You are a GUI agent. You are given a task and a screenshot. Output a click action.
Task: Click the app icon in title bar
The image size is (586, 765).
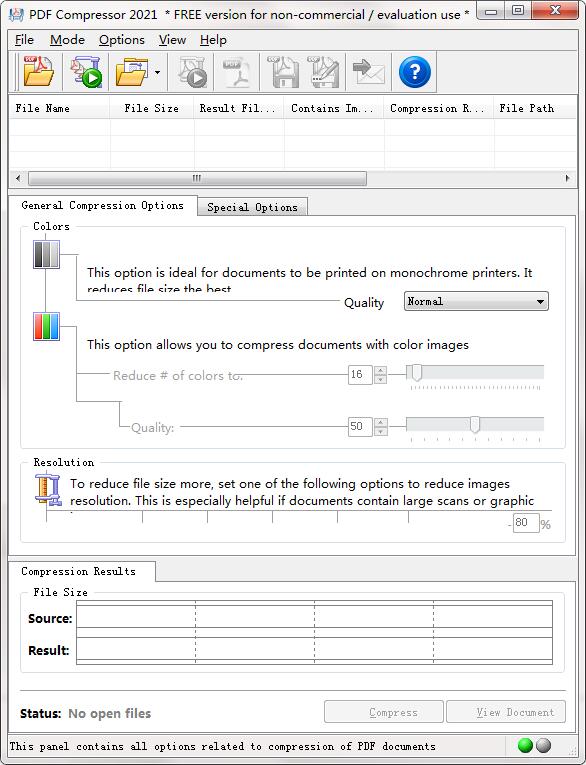pos(16,14)
